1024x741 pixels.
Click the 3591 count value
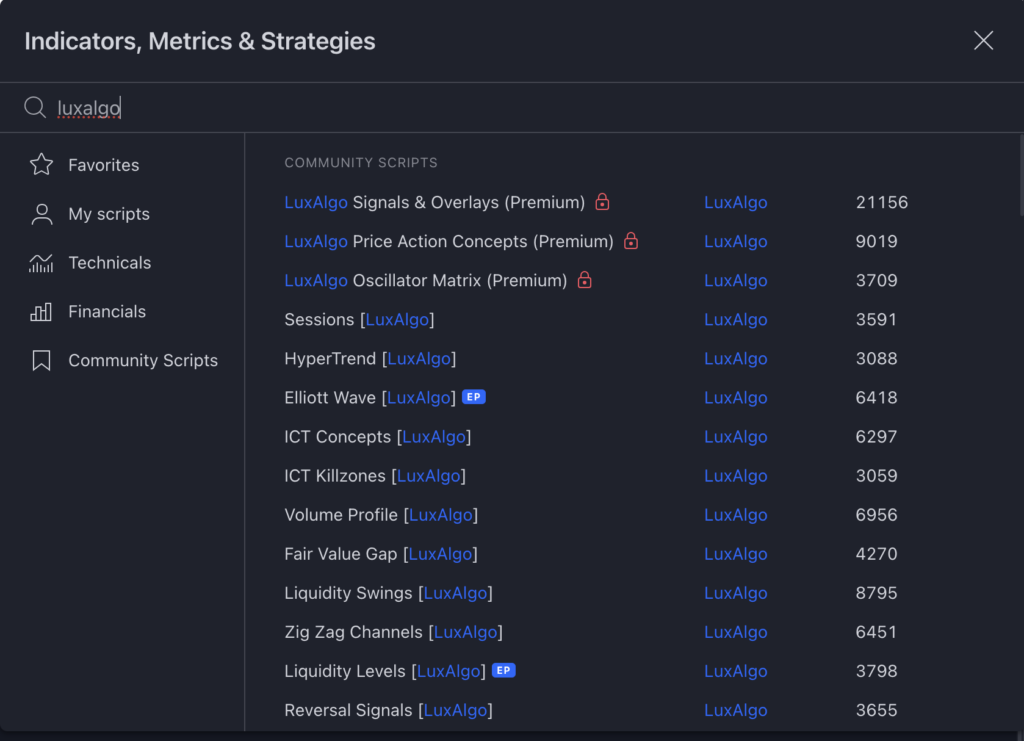pos(876,320)
